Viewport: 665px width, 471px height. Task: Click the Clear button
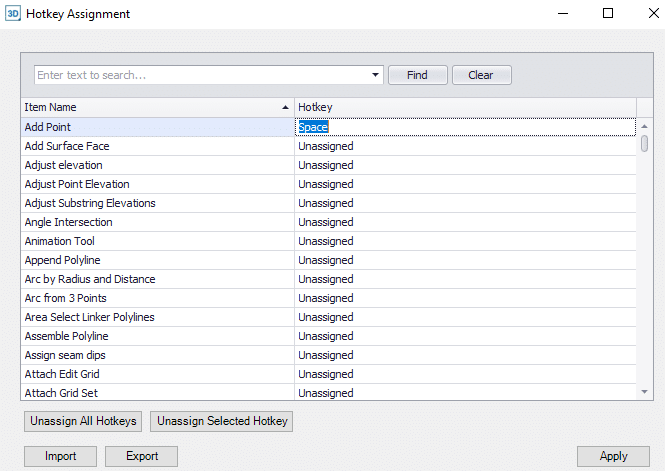coord(481,75)
